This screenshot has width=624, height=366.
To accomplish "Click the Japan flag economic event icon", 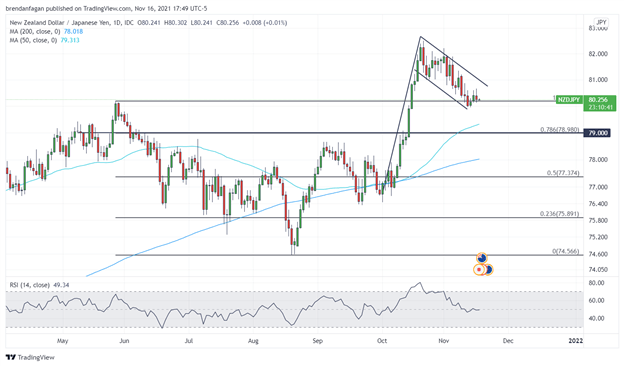I will 479,270.
